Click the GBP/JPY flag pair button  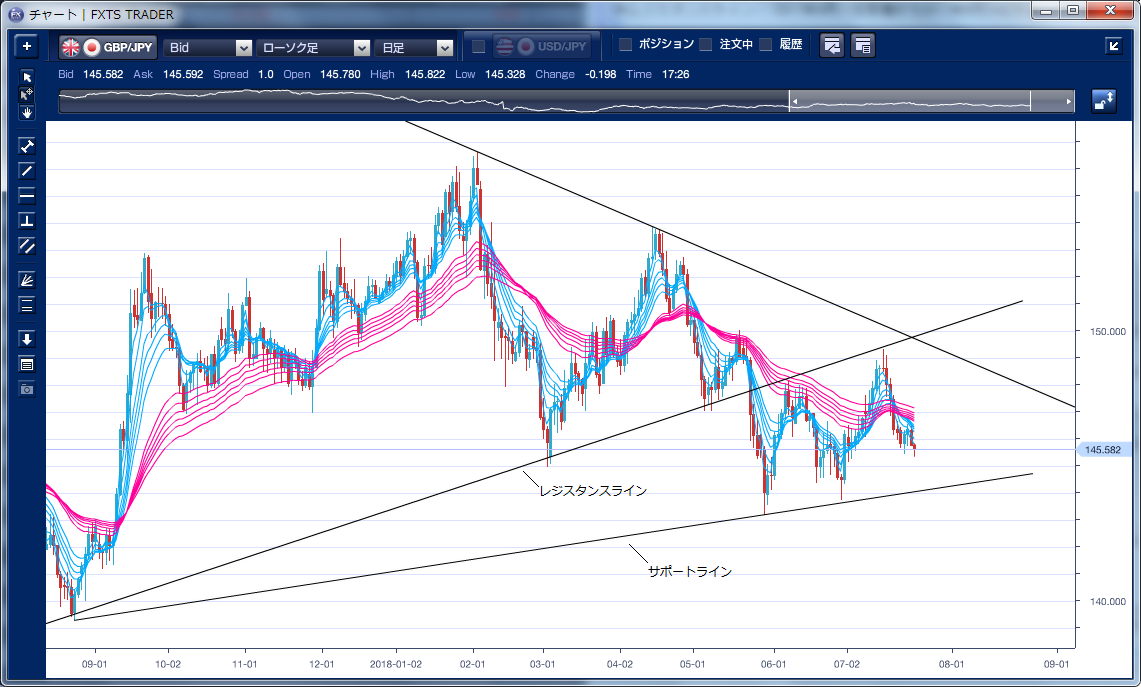pyautogui.click(x=108, y=47)
